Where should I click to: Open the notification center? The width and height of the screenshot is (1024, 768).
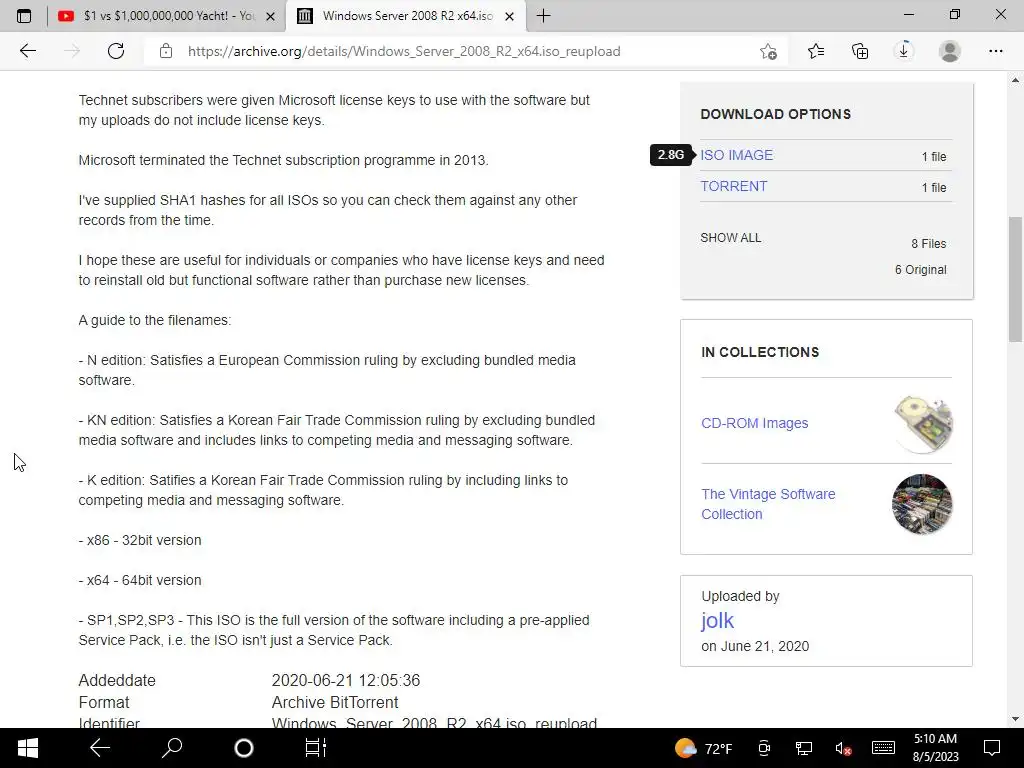(x=992, y=748)
